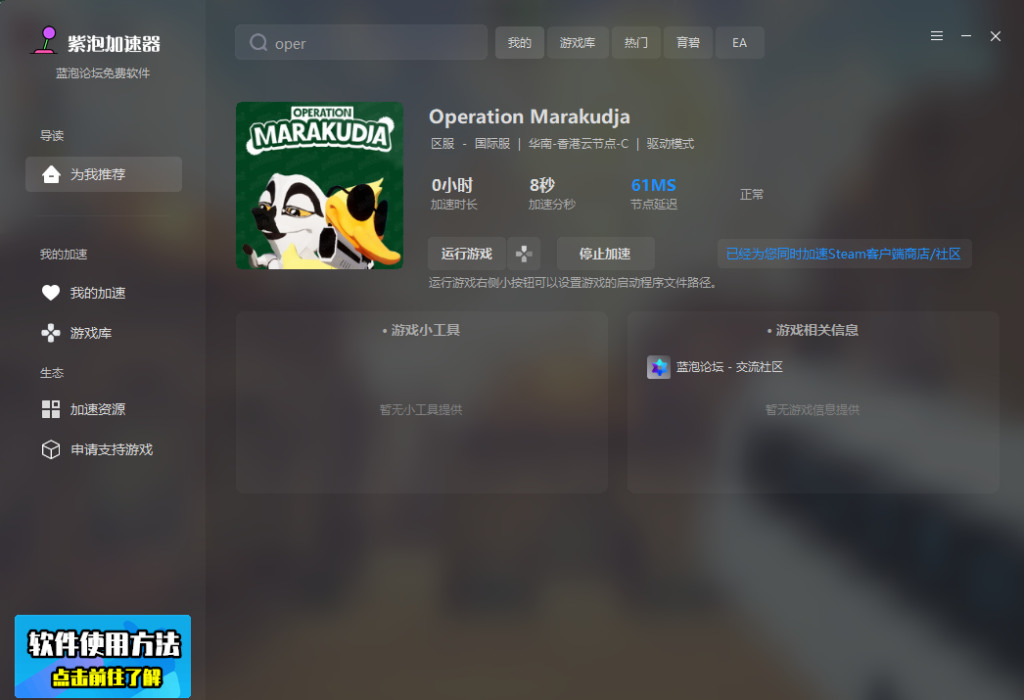Switch to the 我的 tab
The width and height of the screenshot is (1024, 700).
click(x=519, y=42)
